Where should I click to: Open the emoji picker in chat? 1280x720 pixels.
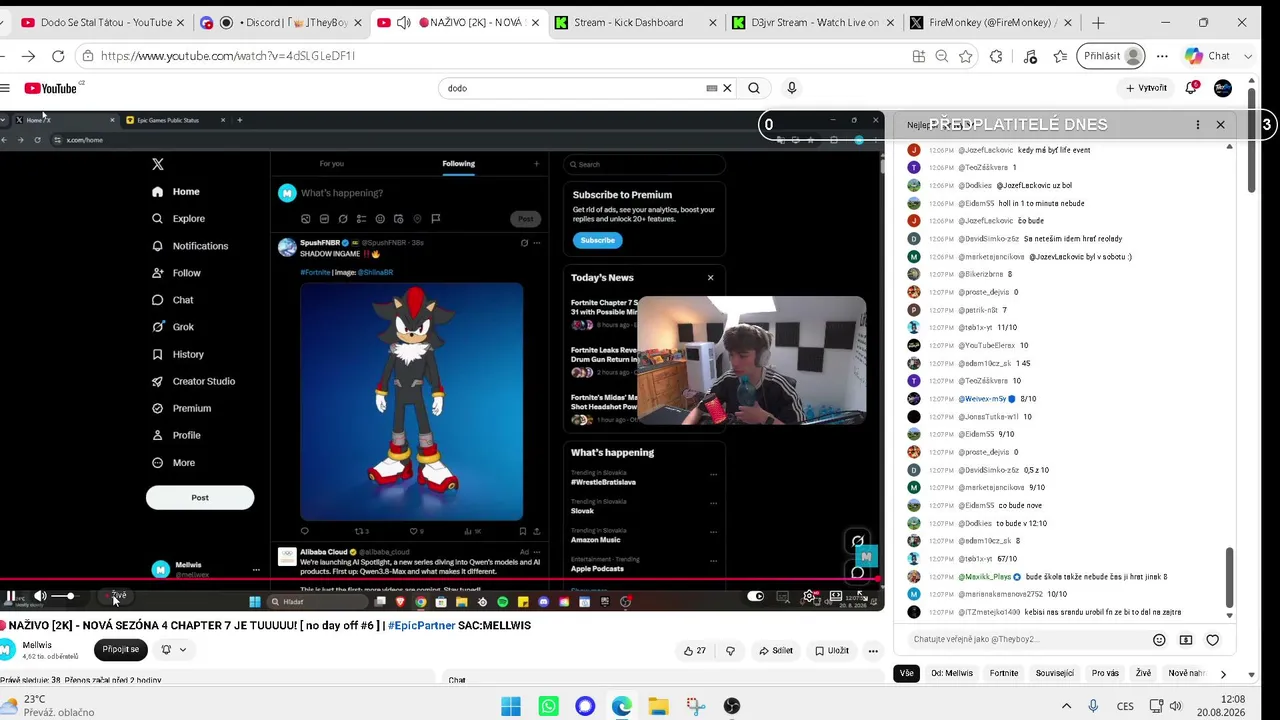1159,640
